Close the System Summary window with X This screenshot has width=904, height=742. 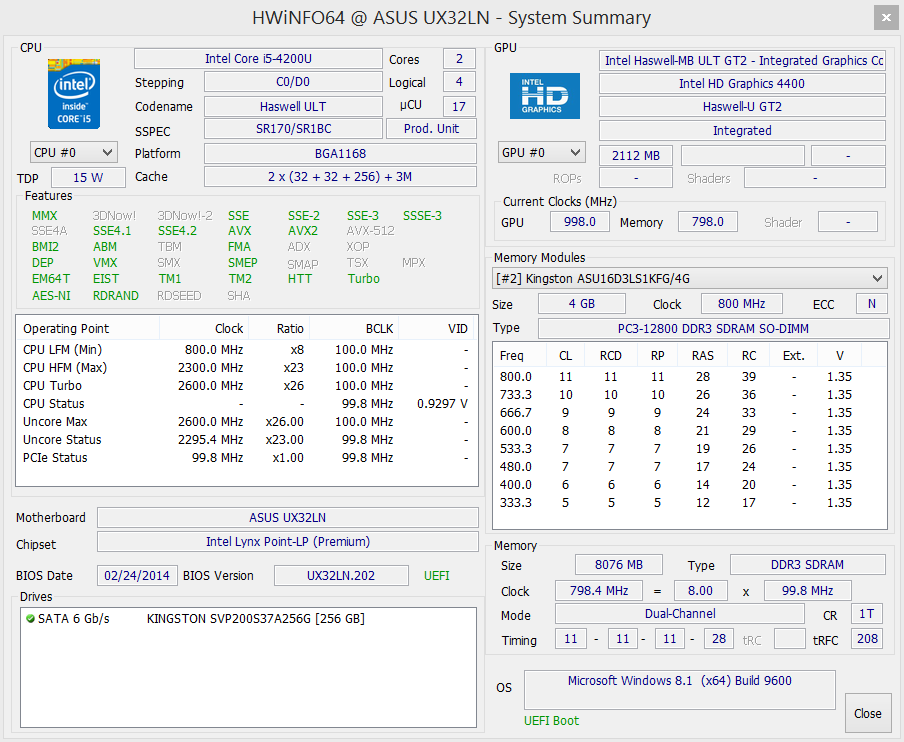[886, 18]
